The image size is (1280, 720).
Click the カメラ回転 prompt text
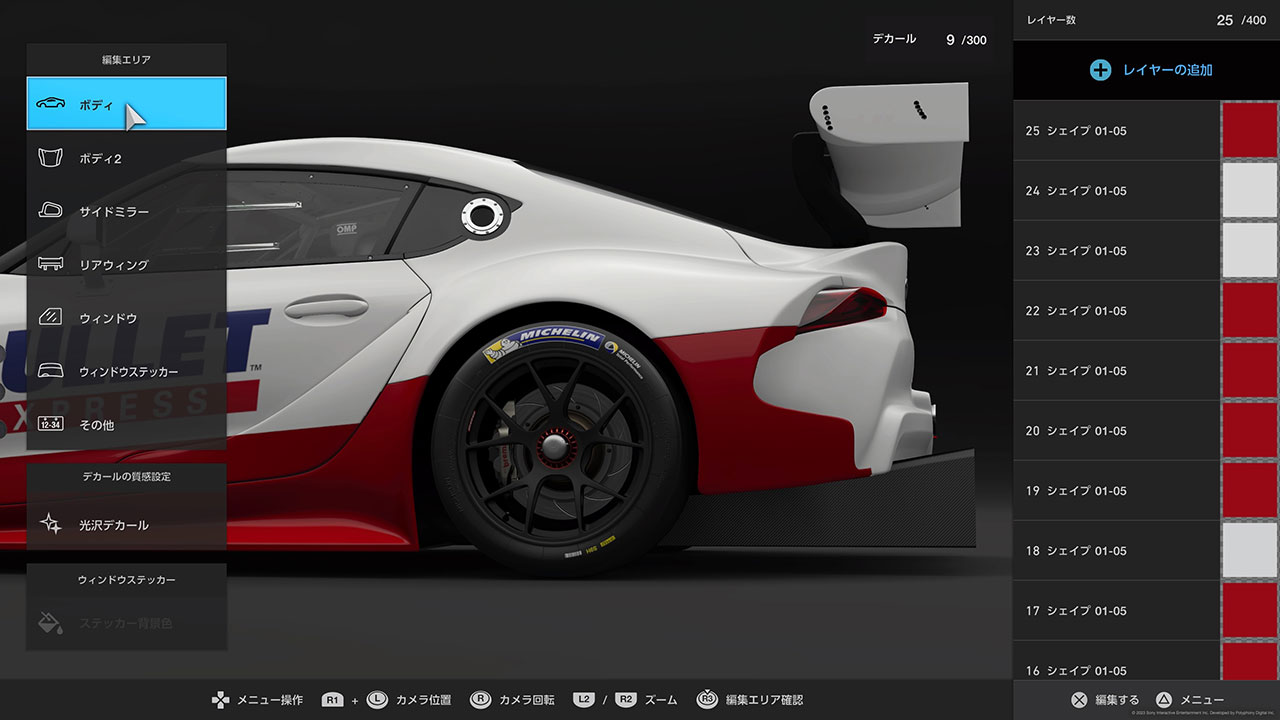coord(526,700)
